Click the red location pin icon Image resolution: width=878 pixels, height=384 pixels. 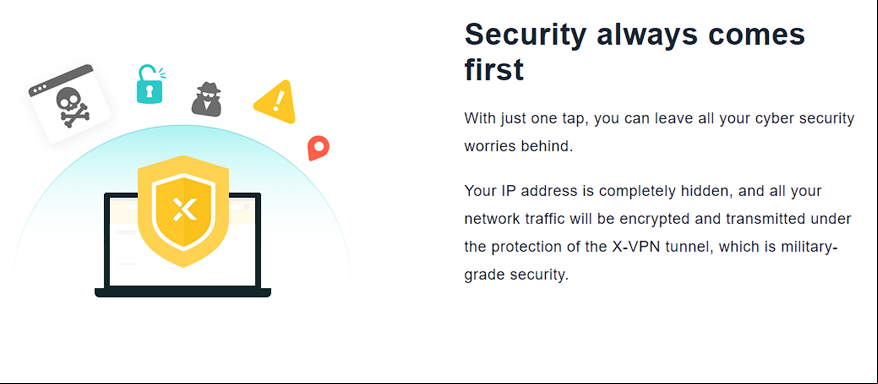pos(318,148)
